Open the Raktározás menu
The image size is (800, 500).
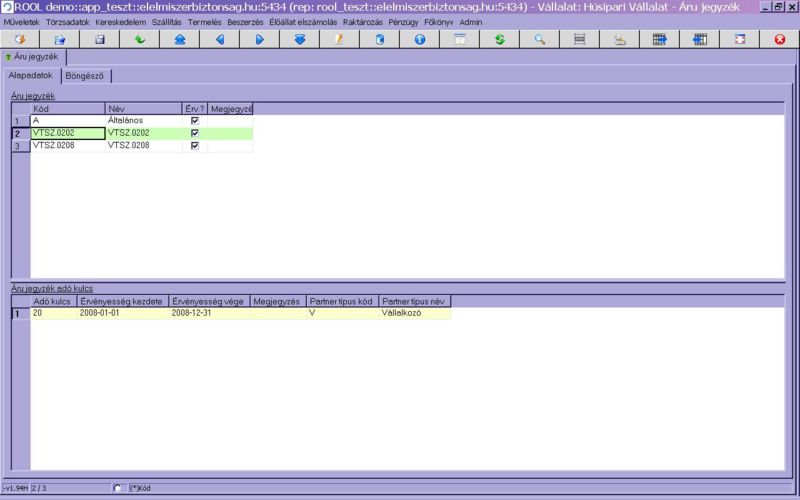(362, 21)
